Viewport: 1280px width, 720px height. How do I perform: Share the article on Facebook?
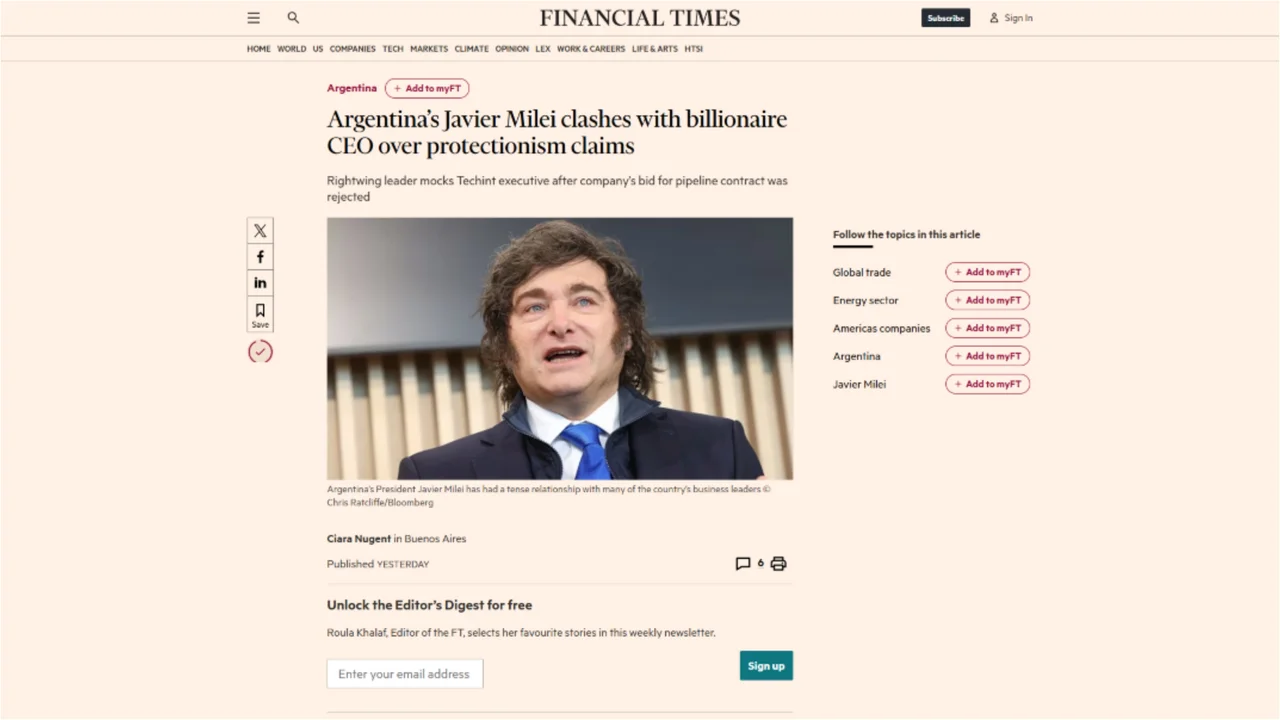(x=260, y=257)
